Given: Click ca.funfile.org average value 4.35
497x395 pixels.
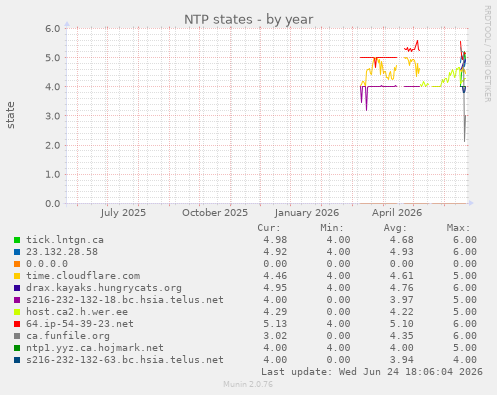Looking at the screenshot, I should [x=402, y=336].
